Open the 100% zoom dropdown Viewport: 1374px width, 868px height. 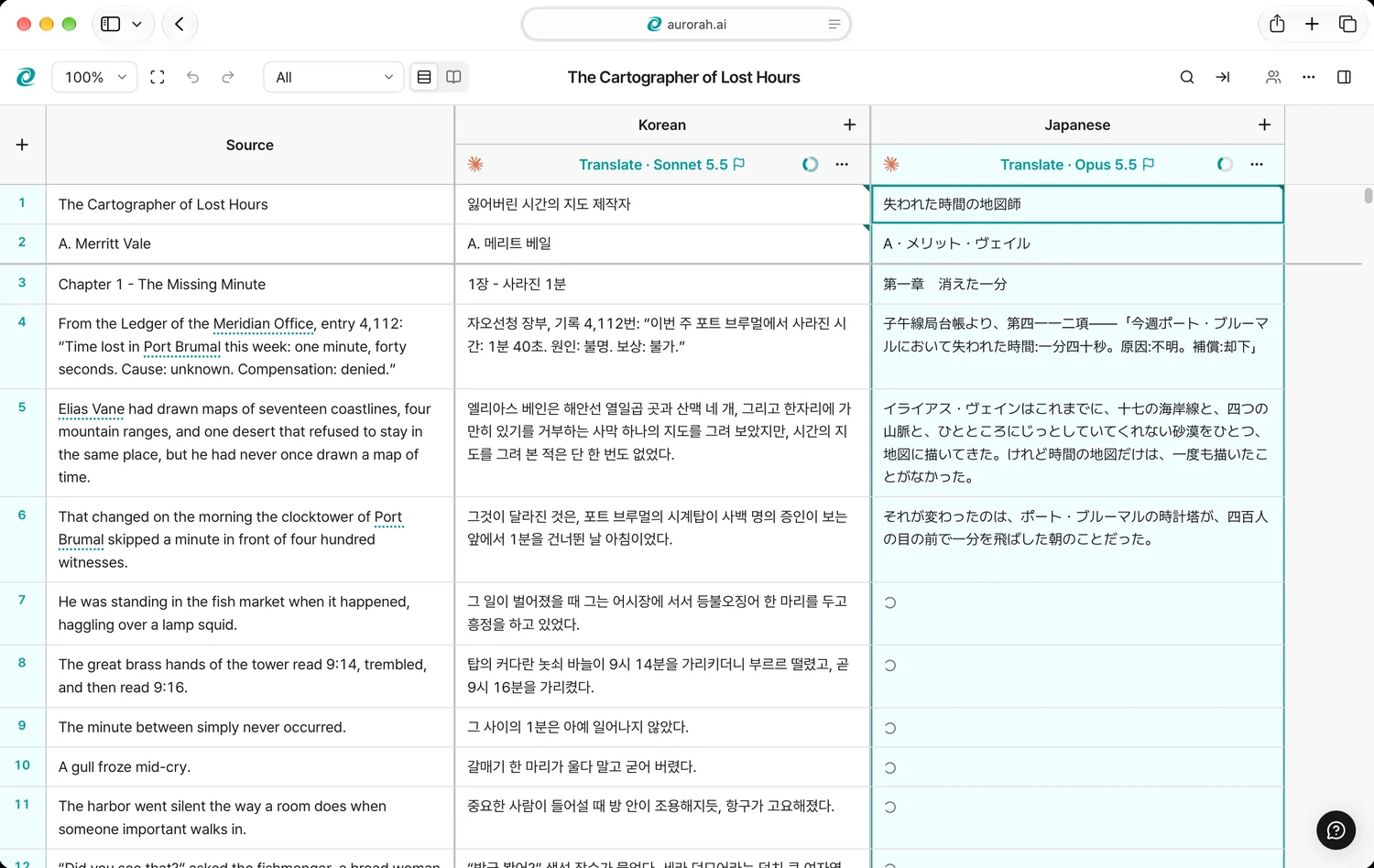[94, 78]
